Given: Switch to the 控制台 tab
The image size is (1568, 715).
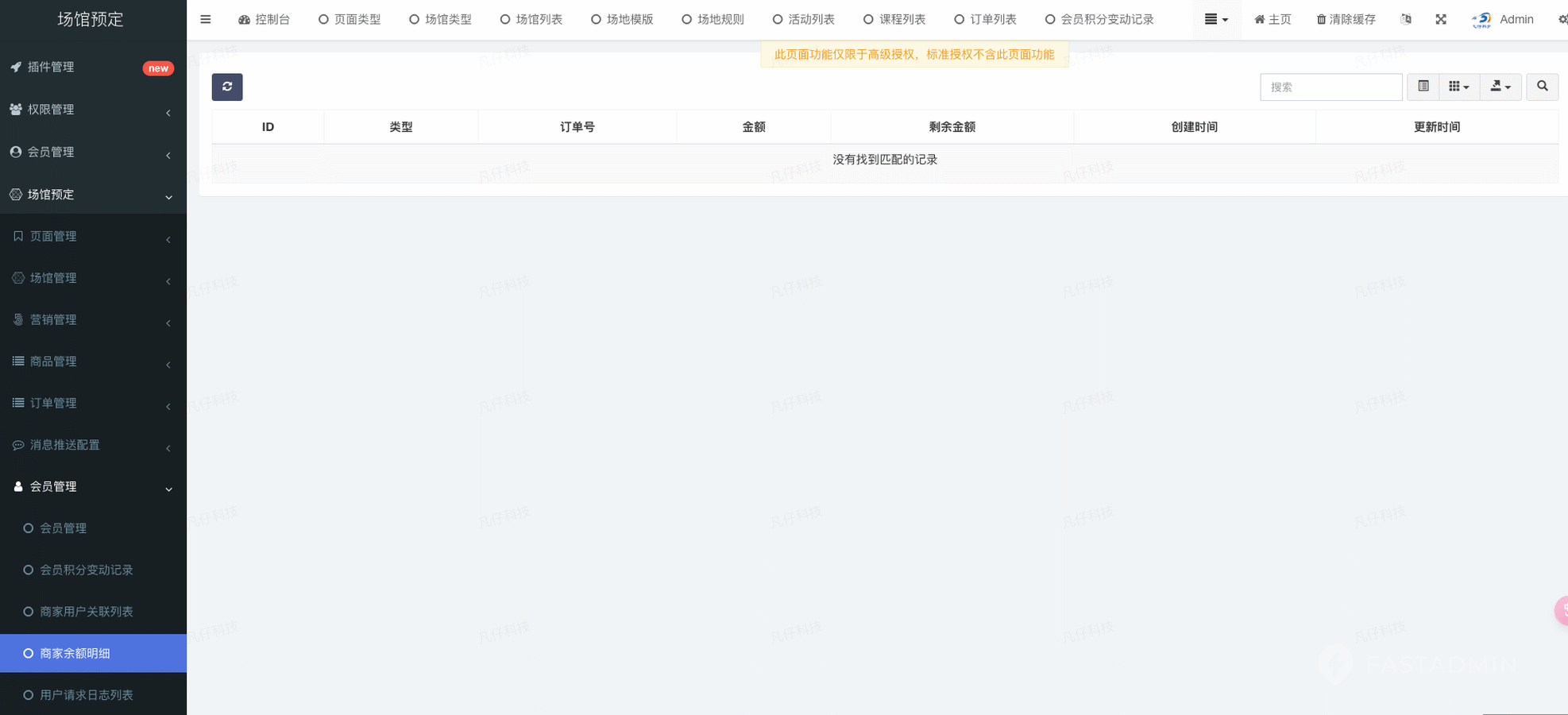Looking at the screenshot, I should click(265, 20).
